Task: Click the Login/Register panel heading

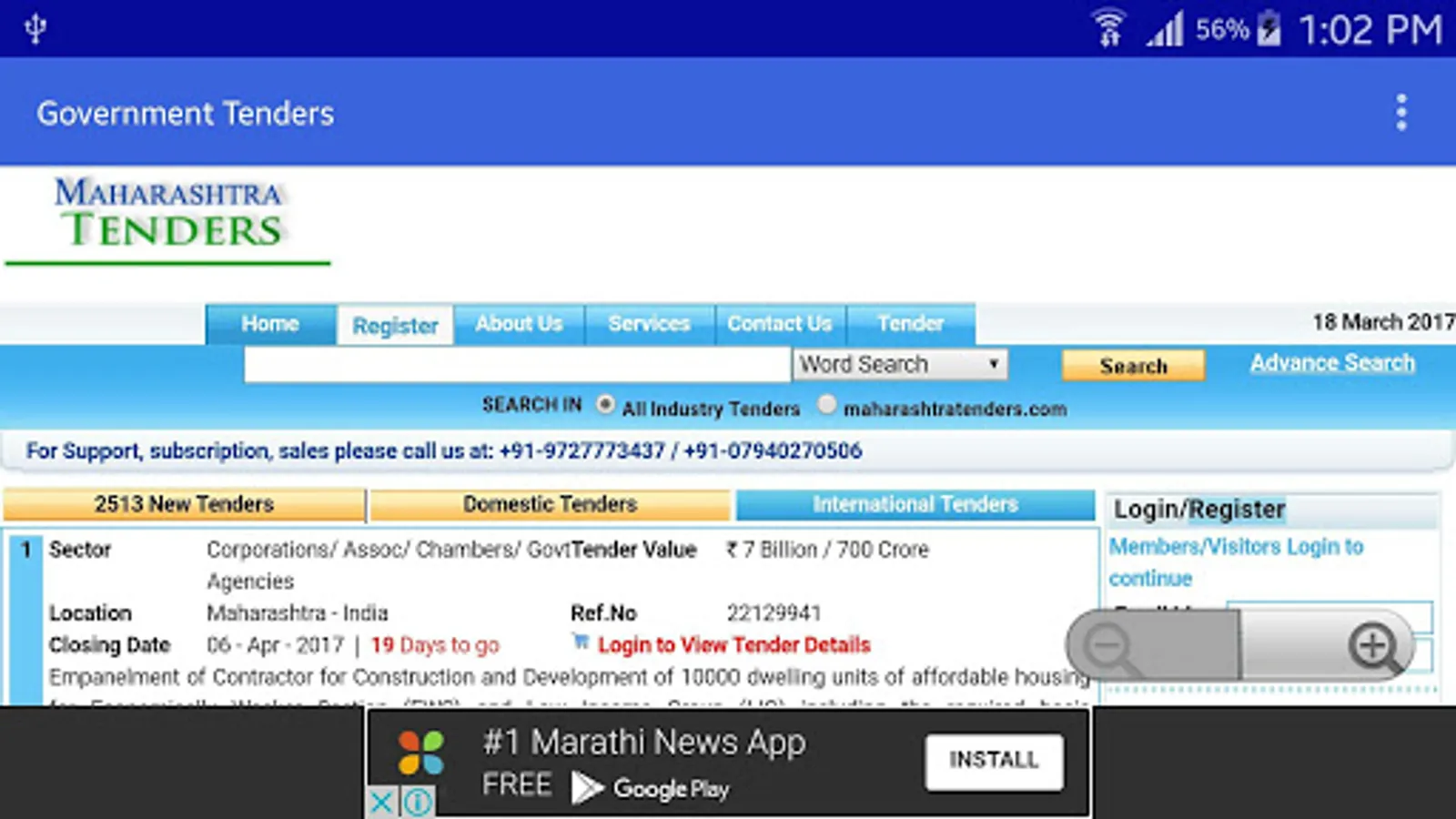Action: click(1199, 510)
